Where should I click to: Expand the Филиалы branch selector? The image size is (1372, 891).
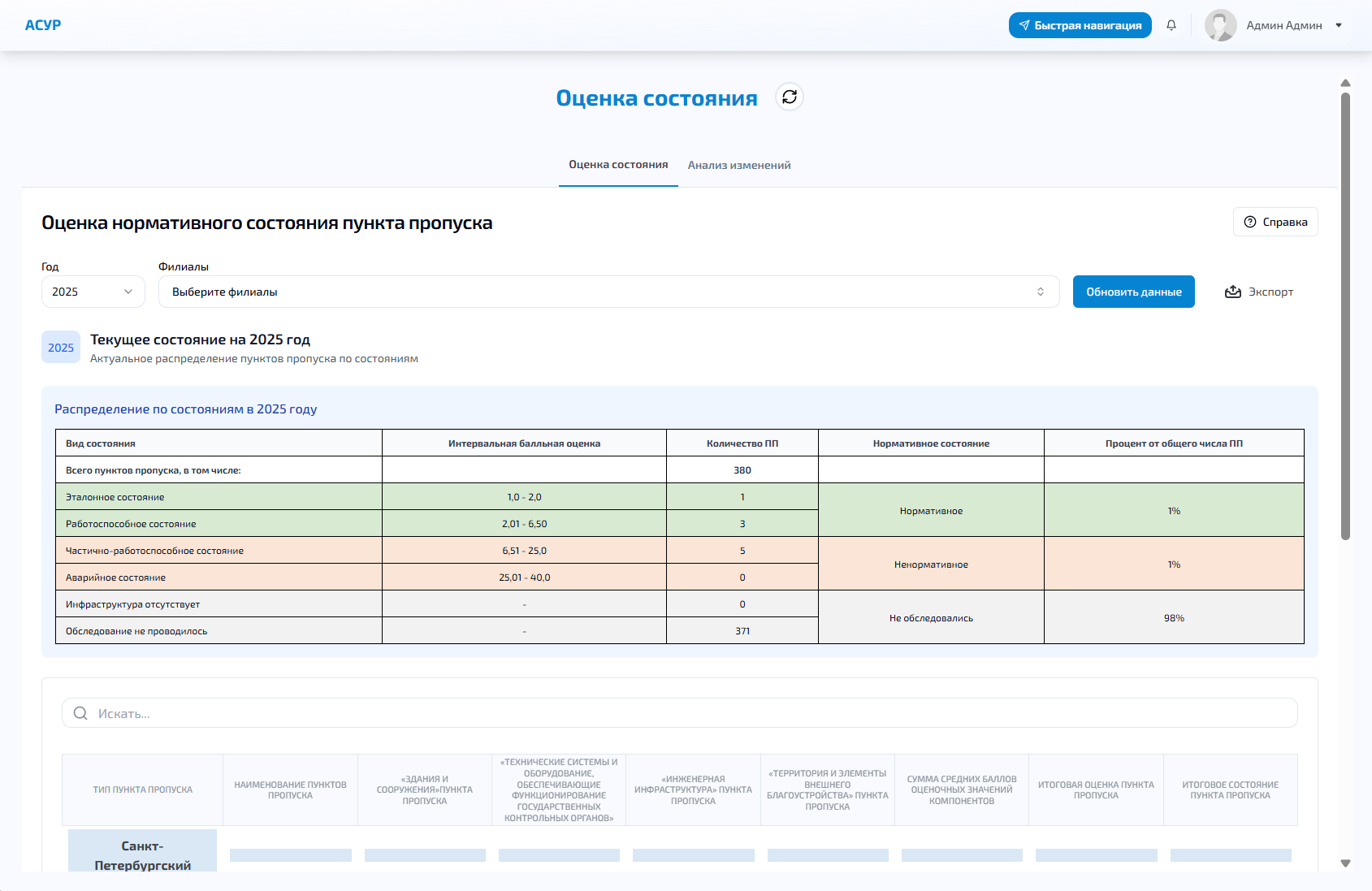pyautogui.click(x=608, y=292)
